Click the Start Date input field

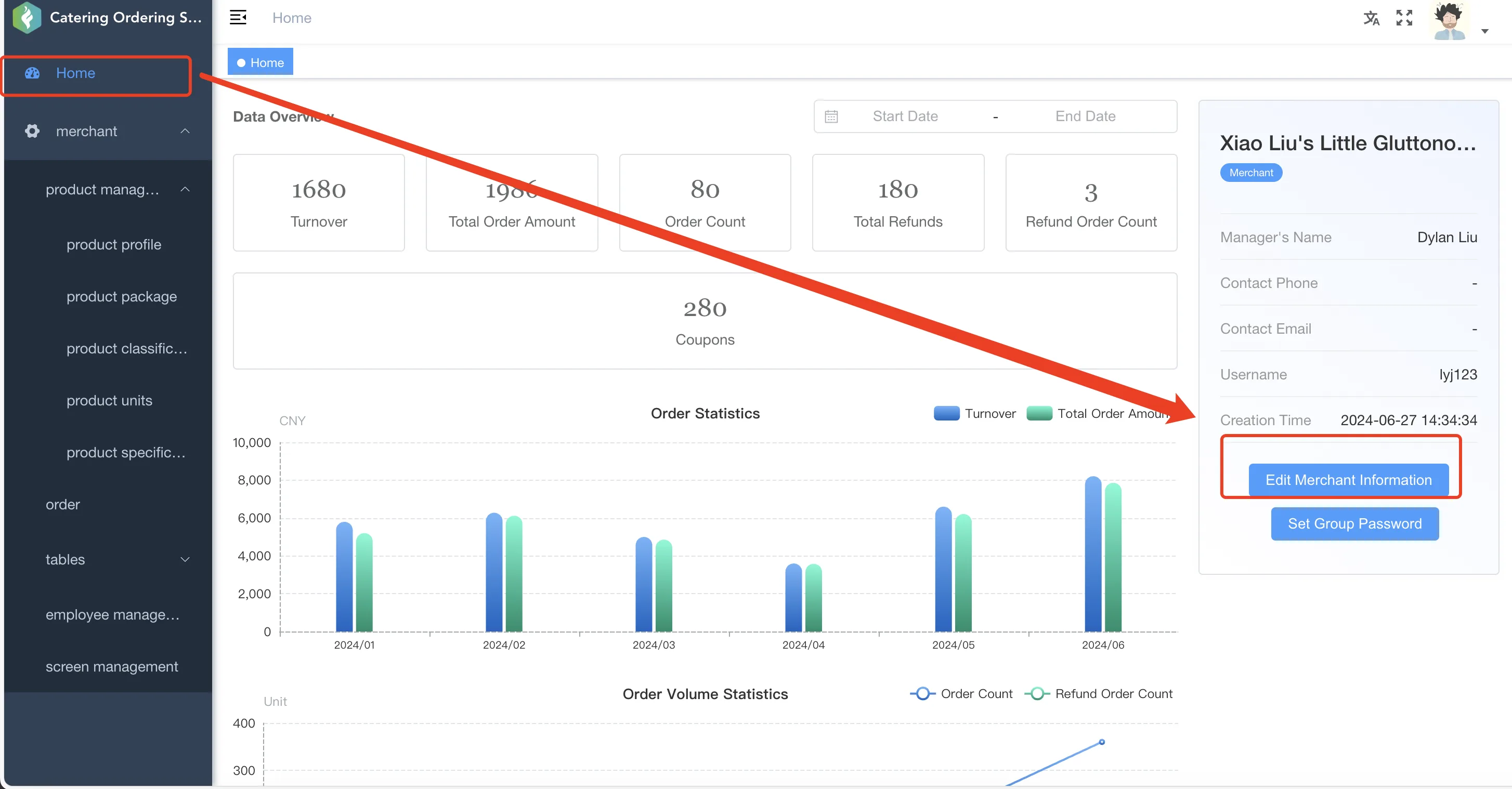coord(905,117)
